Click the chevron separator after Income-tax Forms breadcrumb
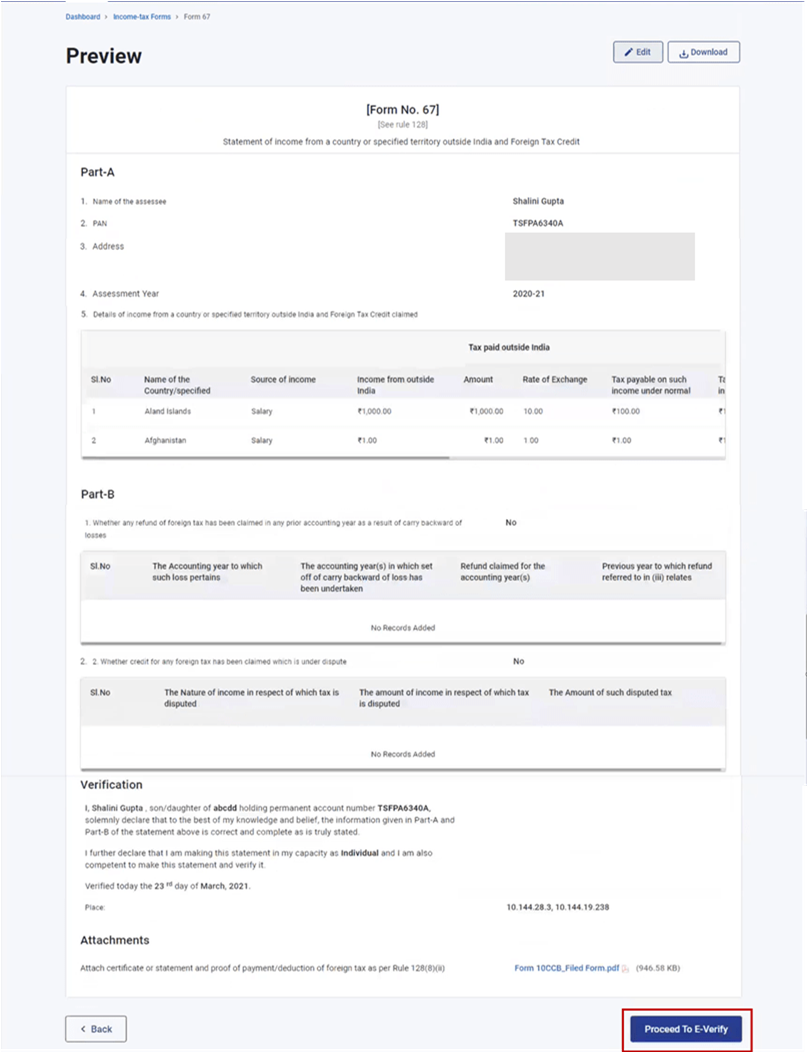The height and width of the screenshot is (1053, 808). (x=178, y=16)
